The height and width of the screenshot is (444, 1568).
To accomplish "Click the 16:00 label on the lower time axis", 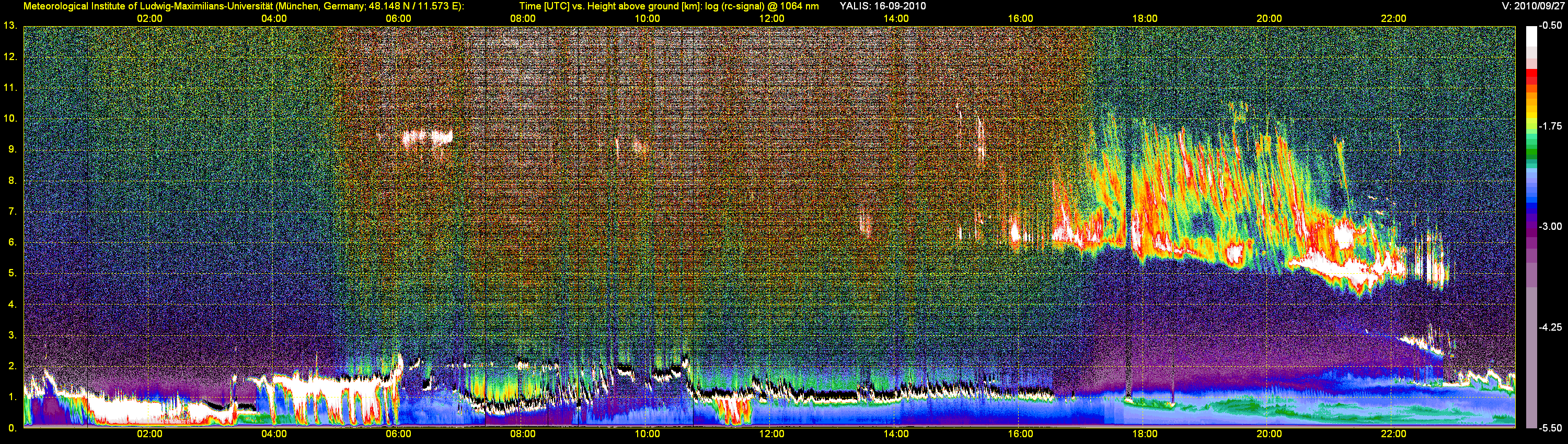I will (x=1020, y=434).
